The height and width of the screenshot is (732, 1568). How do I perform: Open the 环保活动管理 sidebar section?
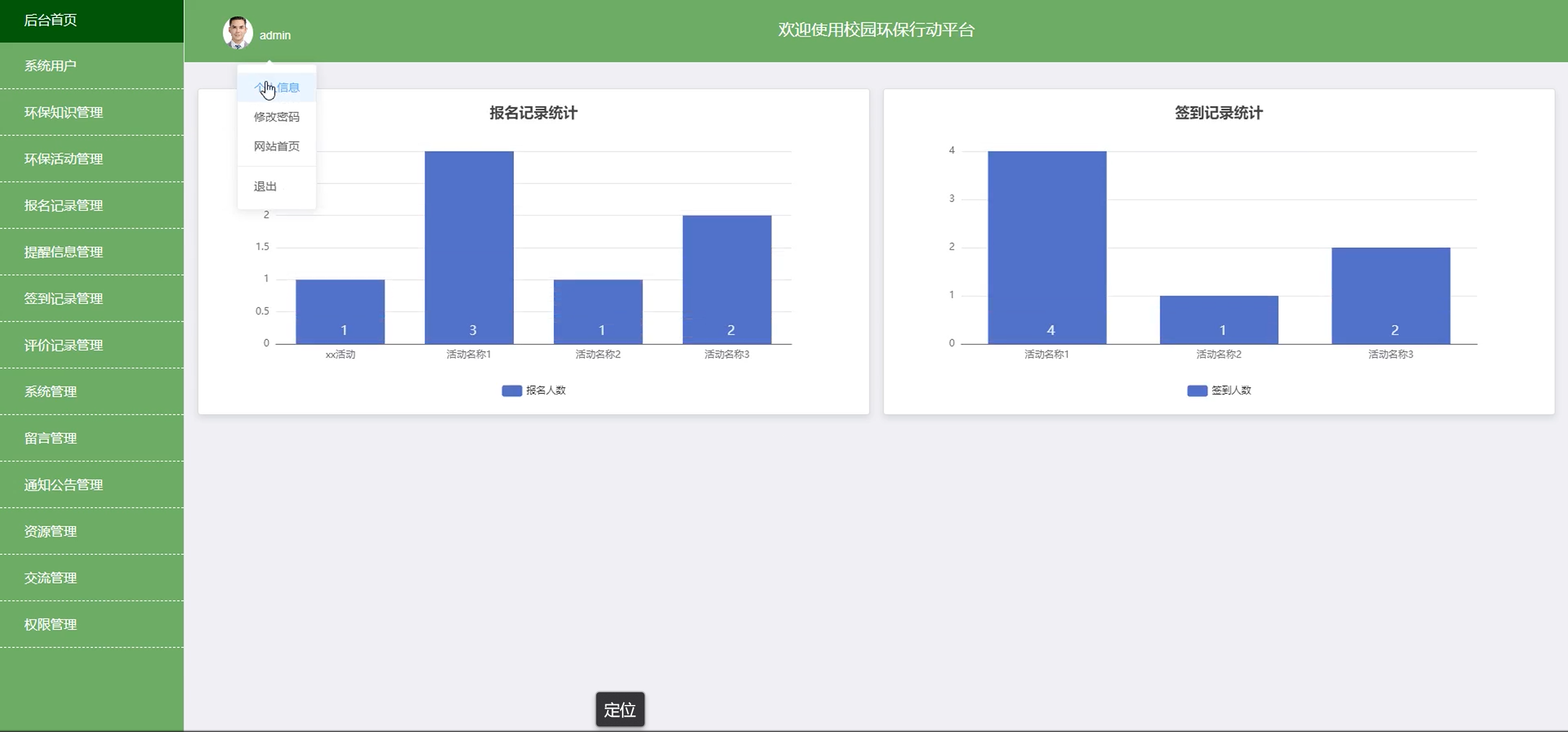pyautogui.click(x=63, y=159)
